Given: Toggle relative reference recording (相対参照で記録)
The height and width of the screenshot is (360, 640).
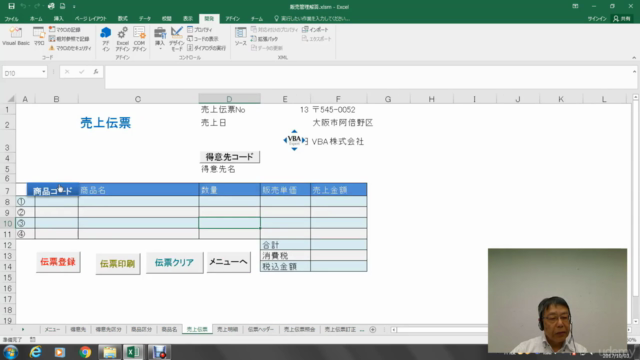Looking at the screenshot, I should [69, 39].
